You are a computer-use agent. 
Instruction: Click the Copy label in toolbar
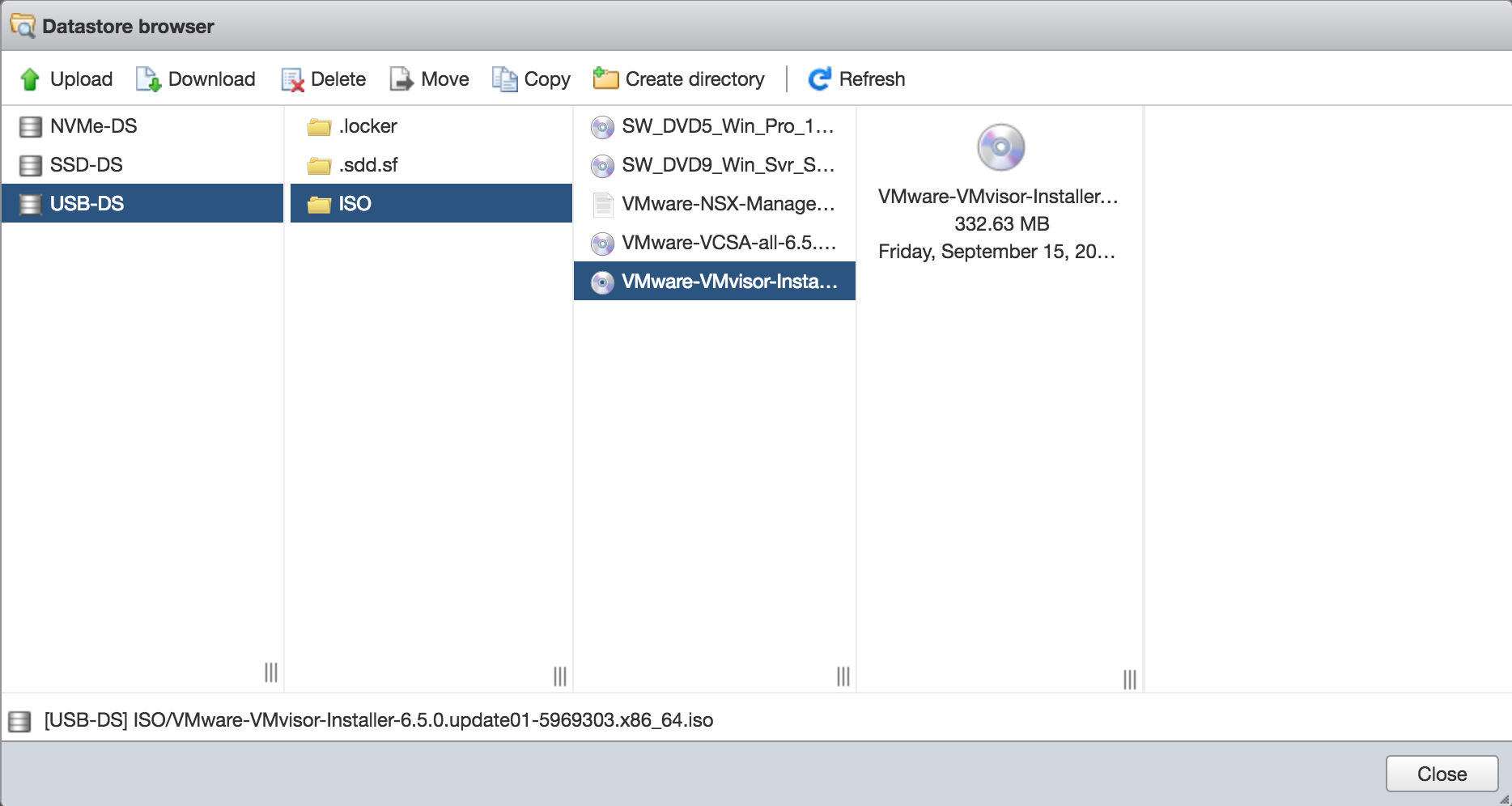tap(547, 79)
